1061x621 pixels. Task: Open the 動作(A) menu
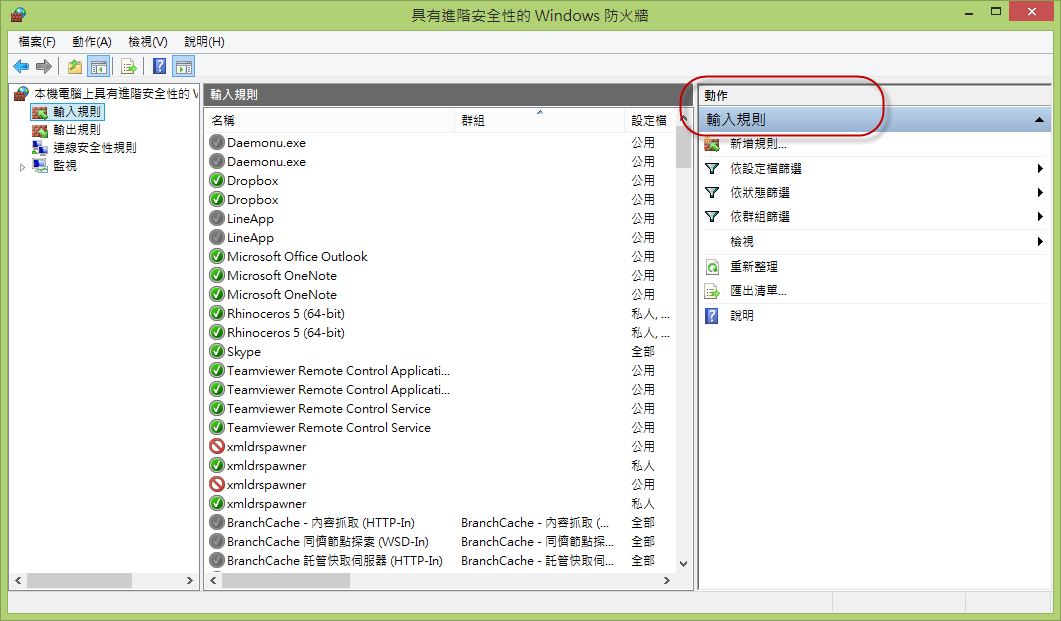click(92, 42)
